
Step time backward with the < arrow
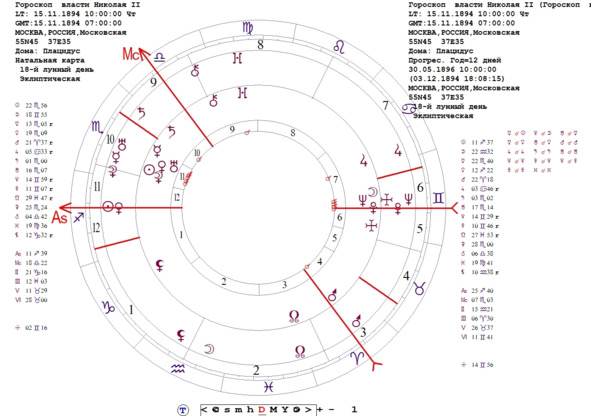[x=204, y=409]
